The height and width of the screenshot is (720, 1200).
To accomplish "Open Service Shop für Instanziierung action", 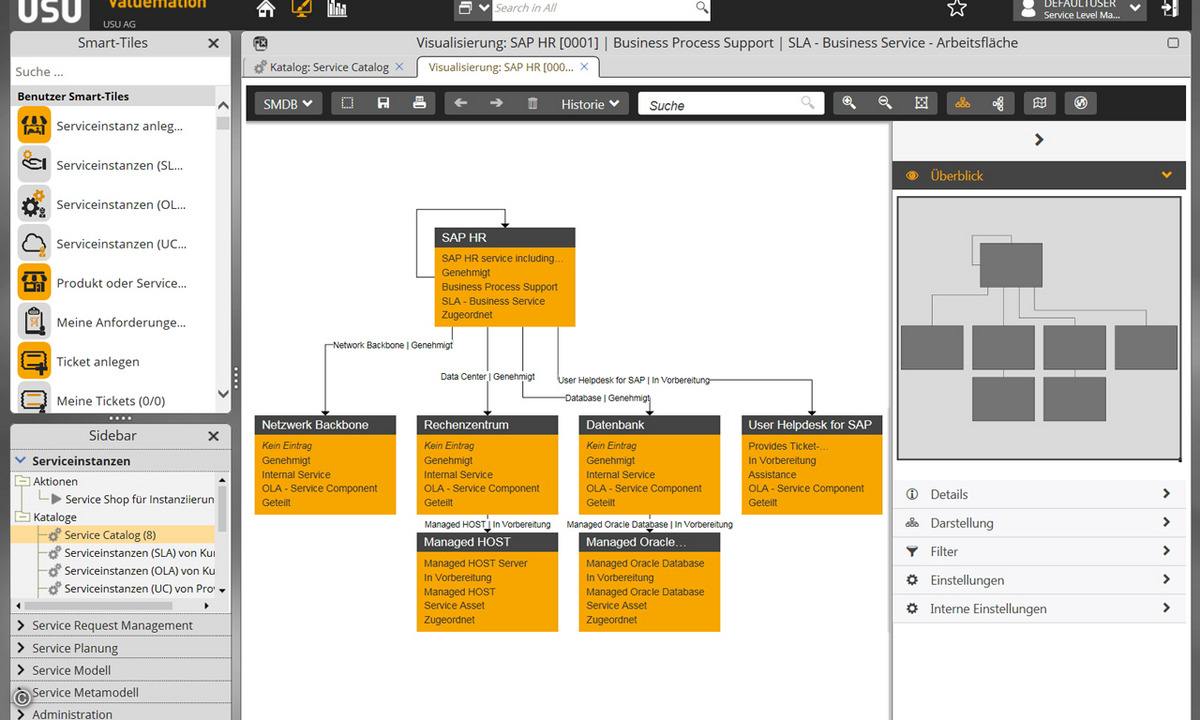I will (x=139, y=499).
